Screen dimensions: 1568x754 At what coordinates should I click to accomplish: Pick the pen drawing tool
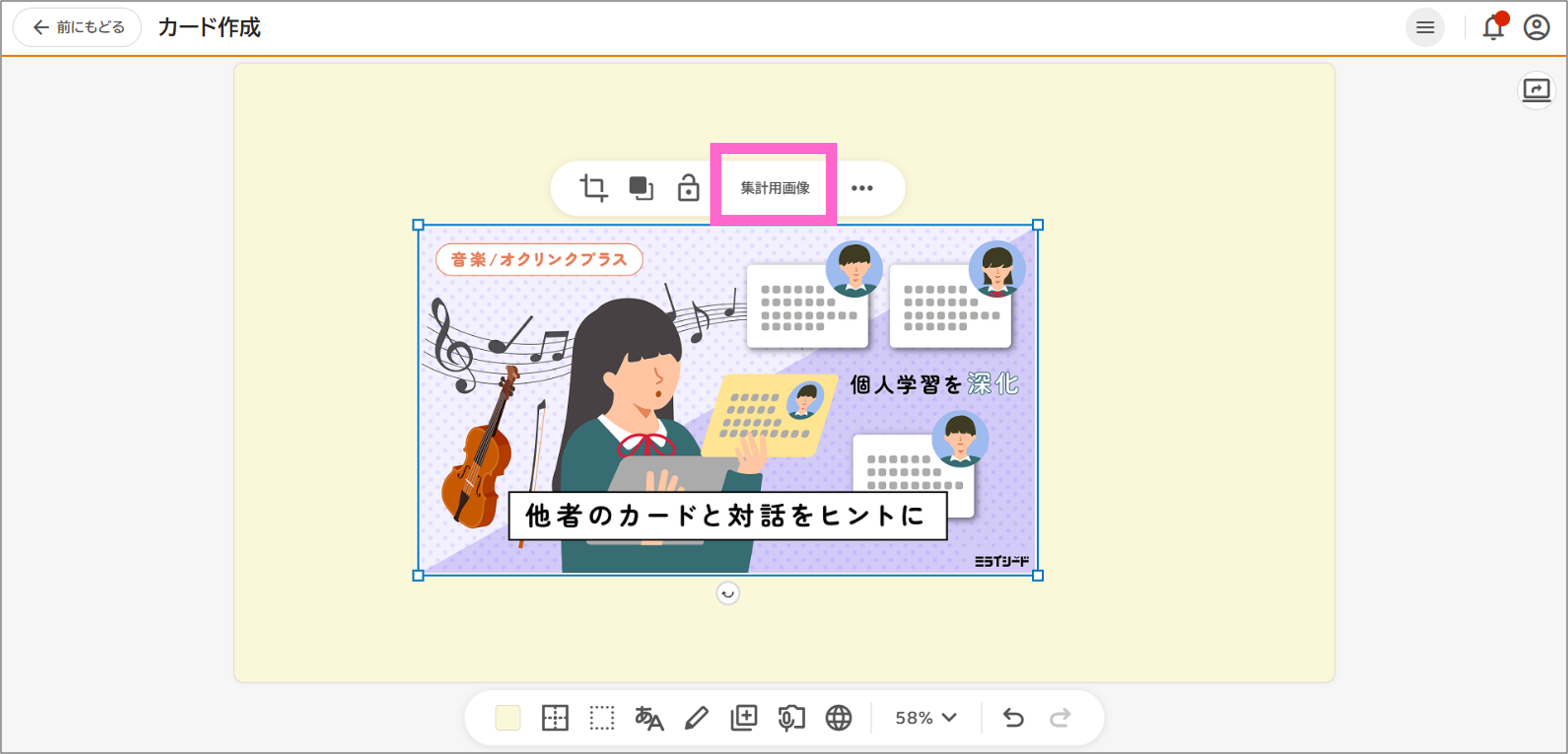[x=696, y=717]
